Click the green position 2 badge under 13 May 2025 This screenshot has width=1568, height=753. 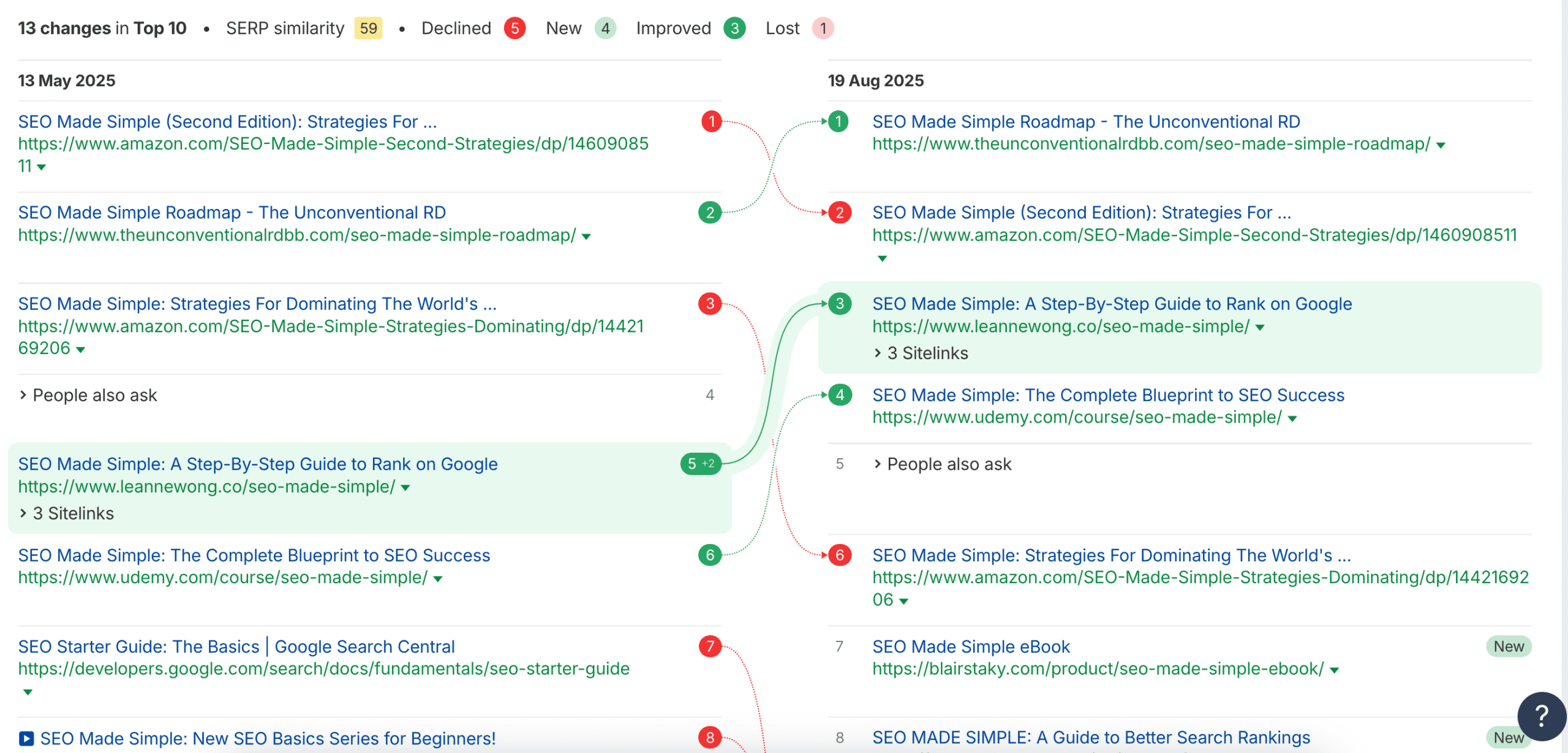tap(710, 213)
